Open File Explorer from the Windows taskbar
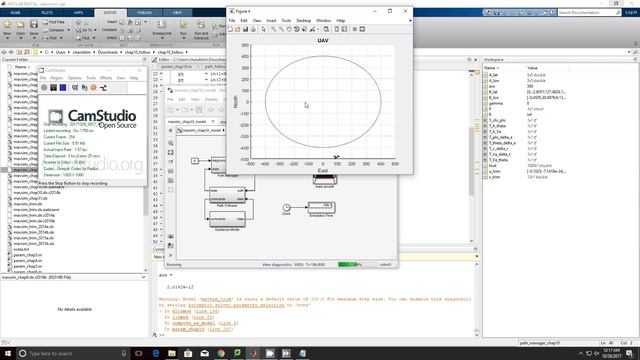This screenshot has height=360, width=640. 172,353
